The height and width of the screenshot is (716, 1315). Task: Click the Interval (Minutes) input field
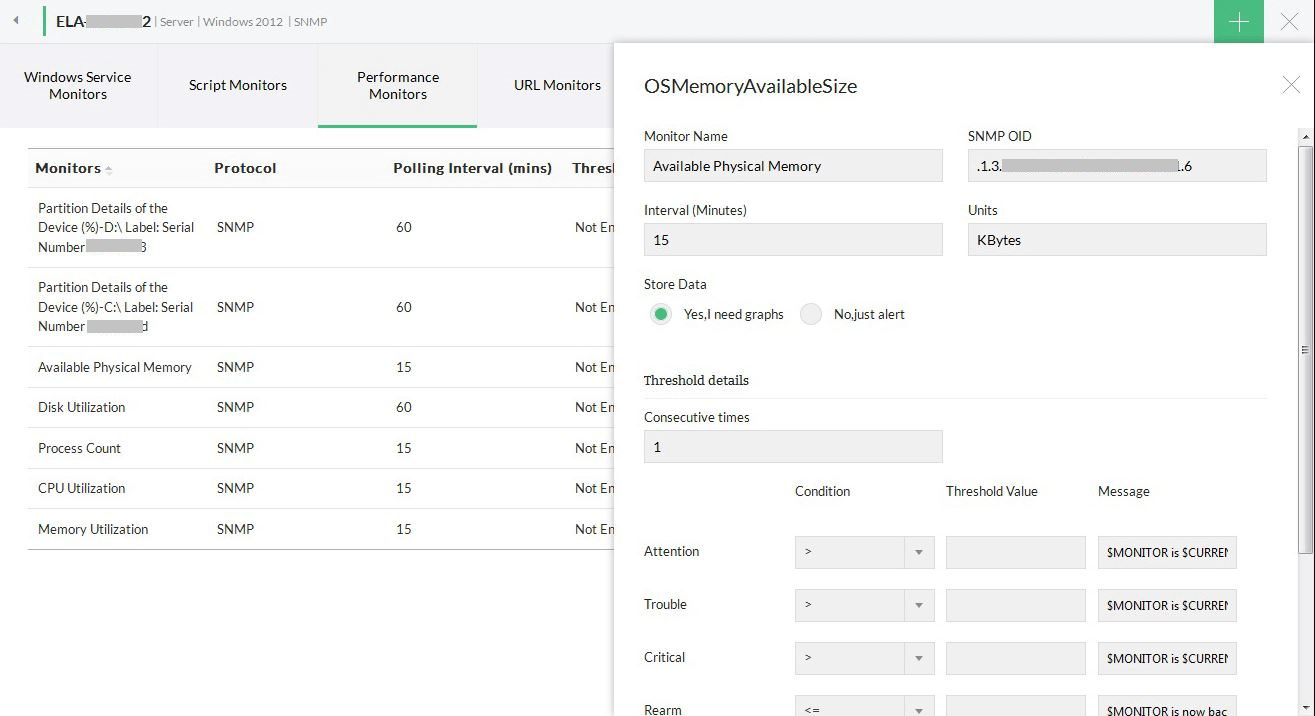click(792, 240)
